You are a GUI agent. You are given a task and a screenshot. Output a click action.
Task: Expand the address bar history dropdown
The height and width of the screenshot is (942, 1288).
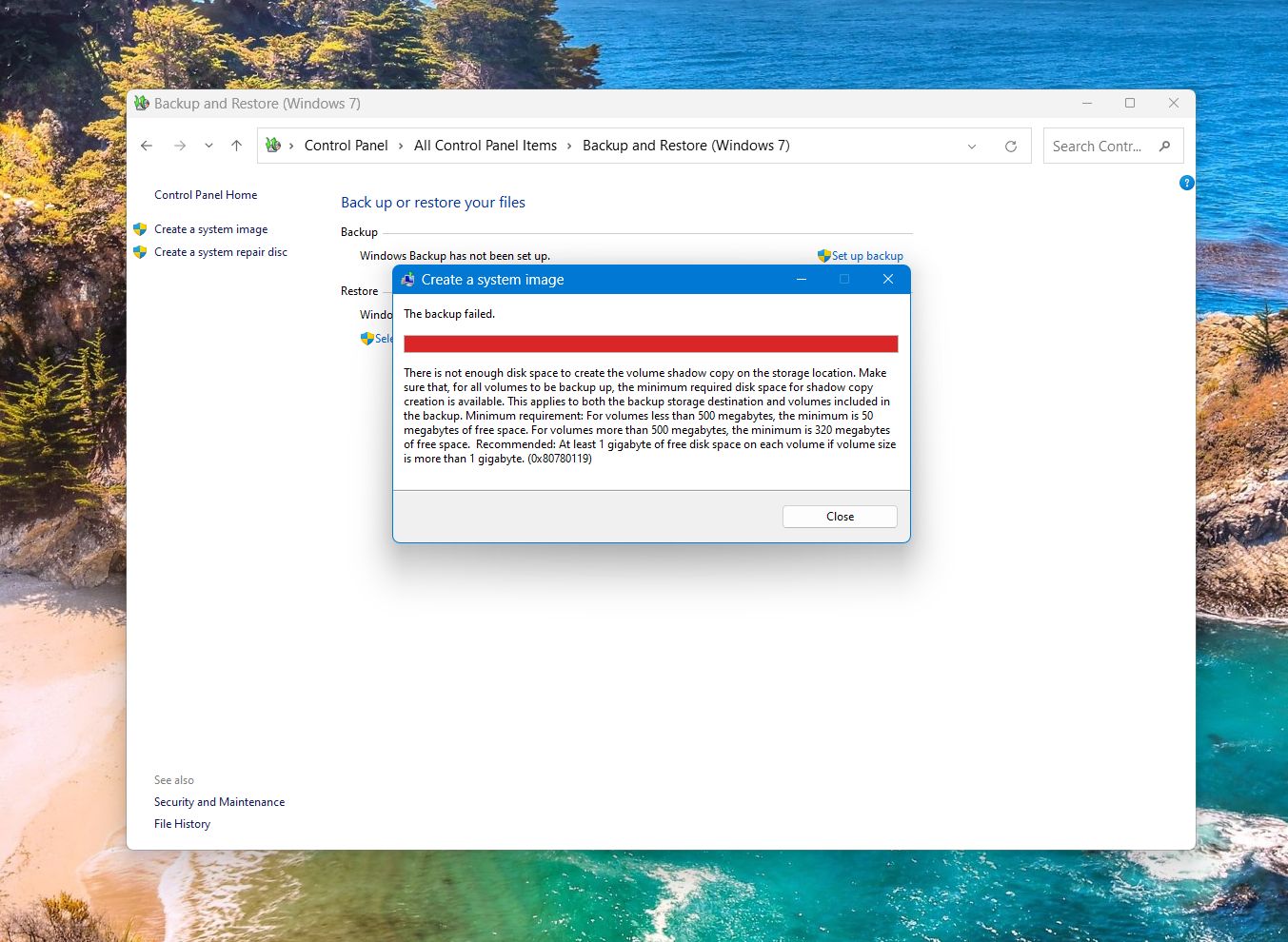click(972, 147)
